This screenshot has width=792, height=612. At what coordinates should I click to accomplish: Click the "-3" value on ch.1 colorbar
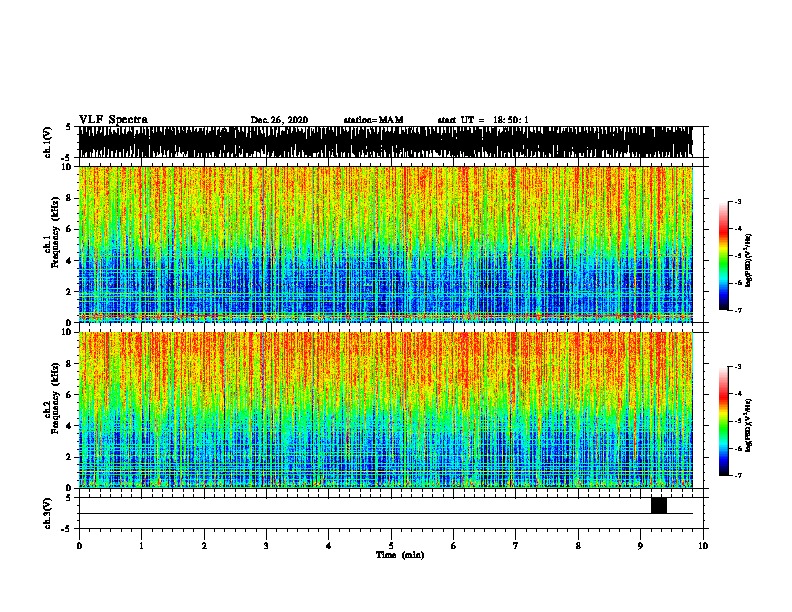(x=738, y=201)
